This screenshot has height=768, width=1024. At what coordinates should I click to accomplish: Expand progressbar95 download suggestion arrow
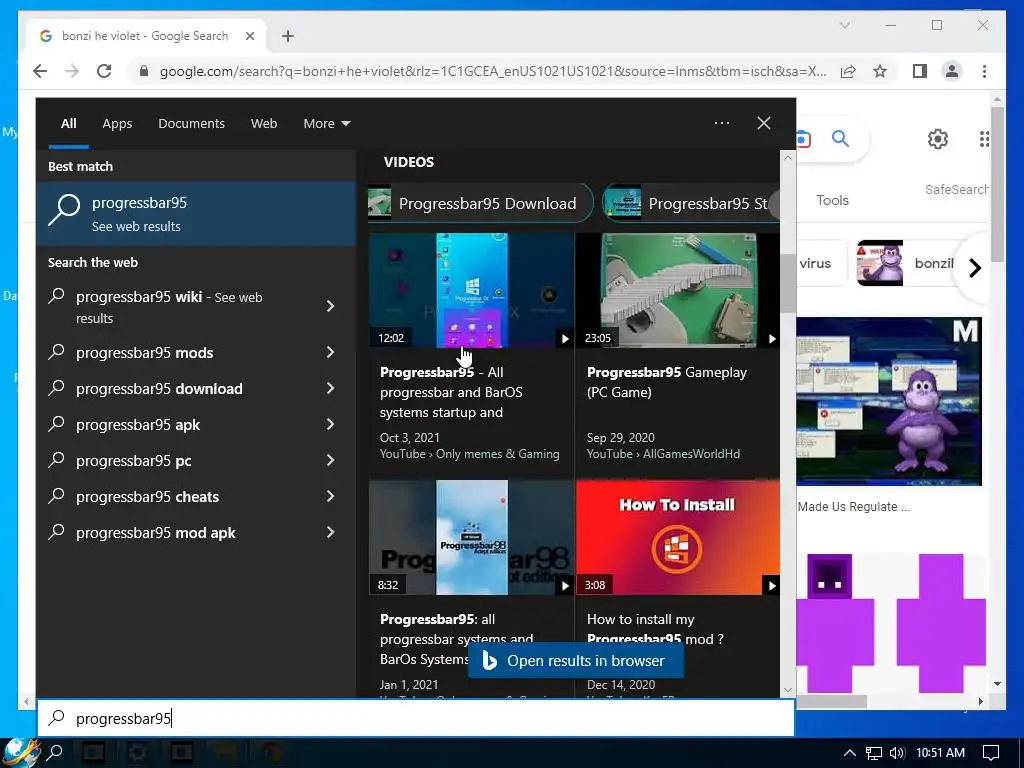coord(330,389)
